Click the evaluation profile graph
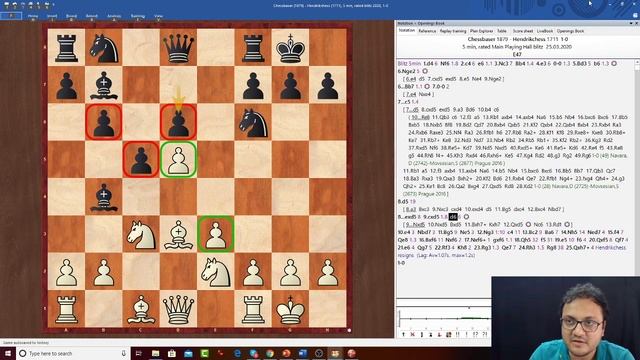 click(444, 318)
